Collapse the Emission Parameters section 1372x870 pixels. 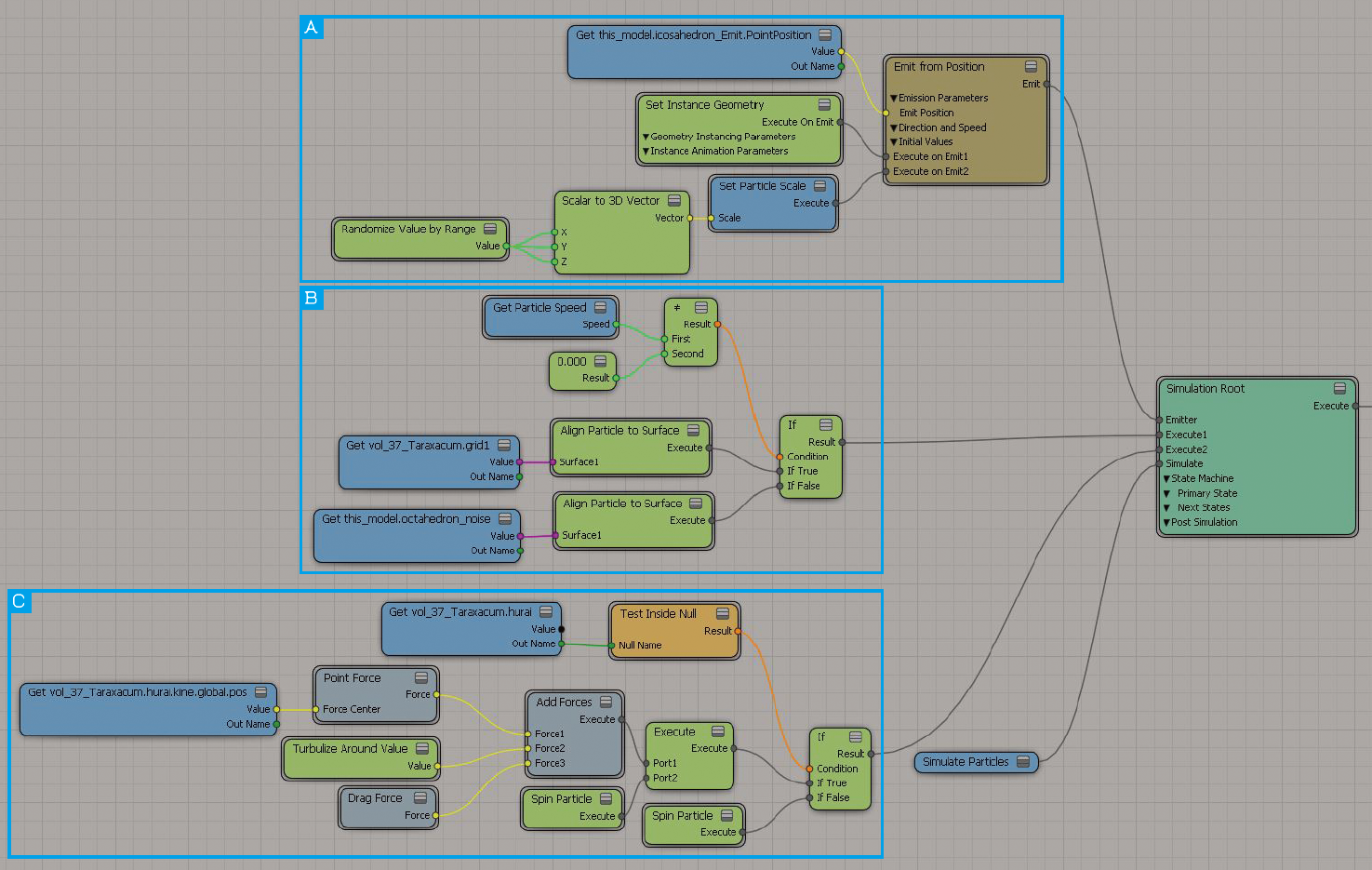point(894,99)
